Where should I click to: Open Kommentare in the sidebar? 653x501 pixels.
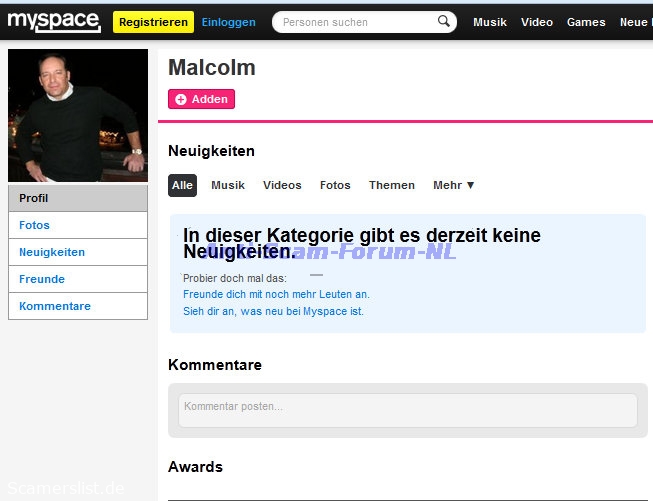[78, 306]
